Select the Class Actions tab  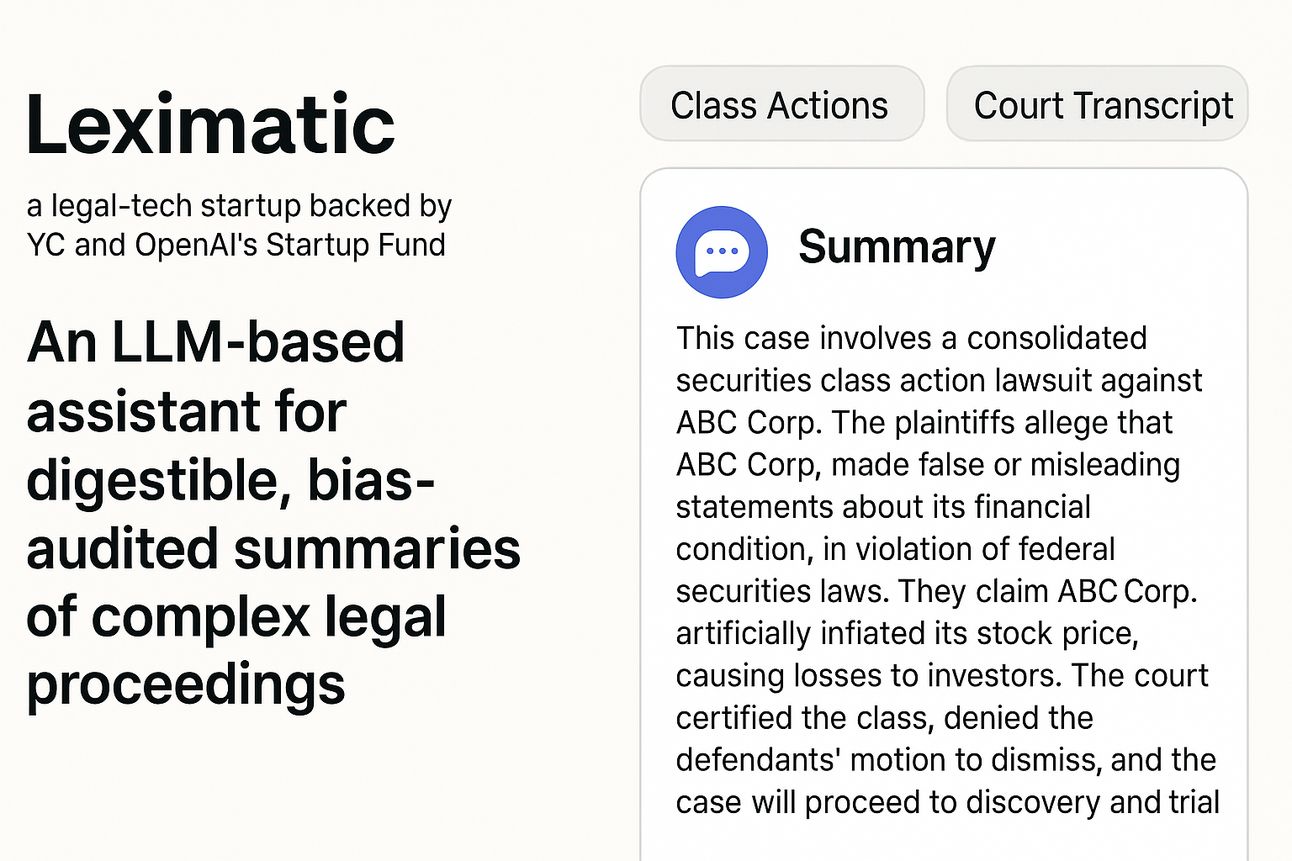point(781,104)
